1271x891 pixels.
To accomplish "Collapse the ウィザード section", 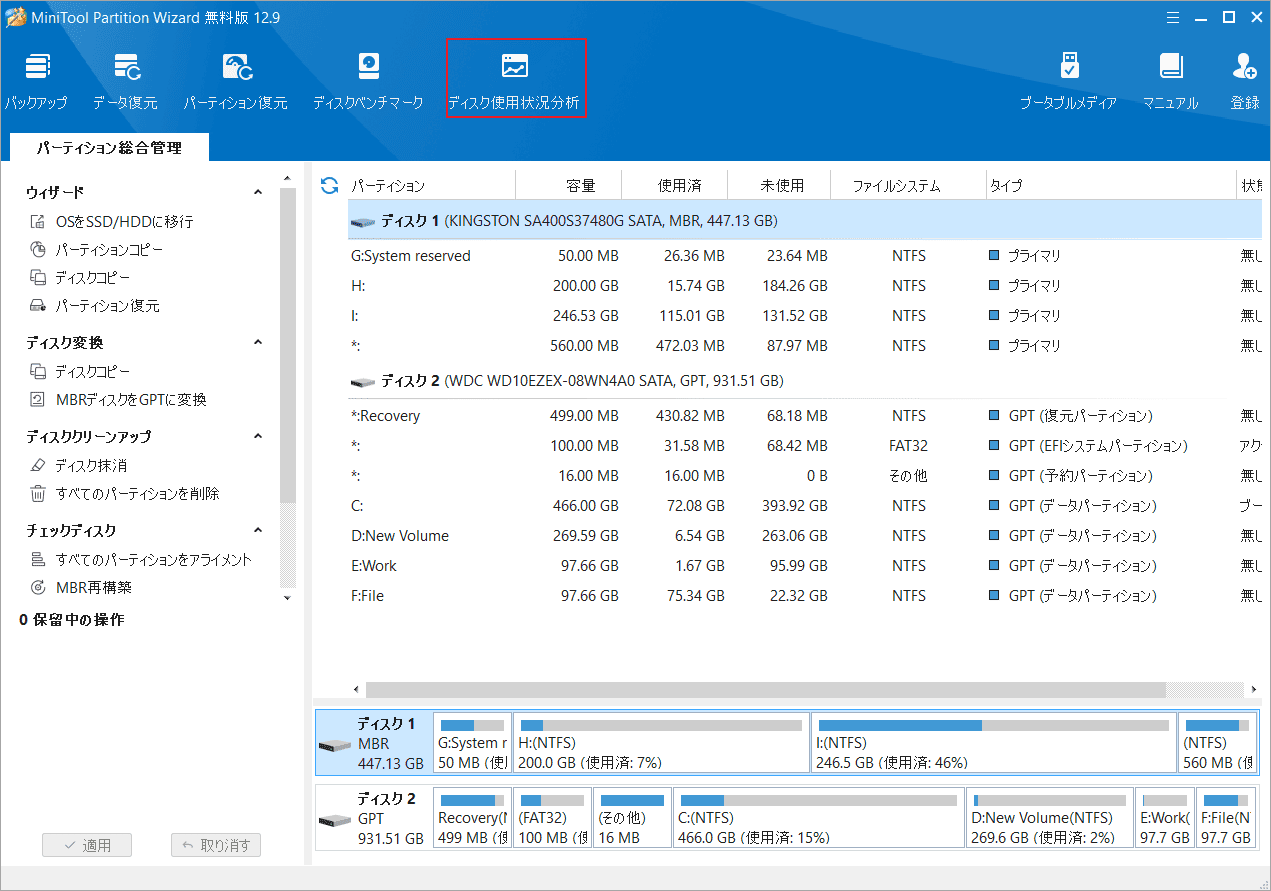I will point(257,191).
